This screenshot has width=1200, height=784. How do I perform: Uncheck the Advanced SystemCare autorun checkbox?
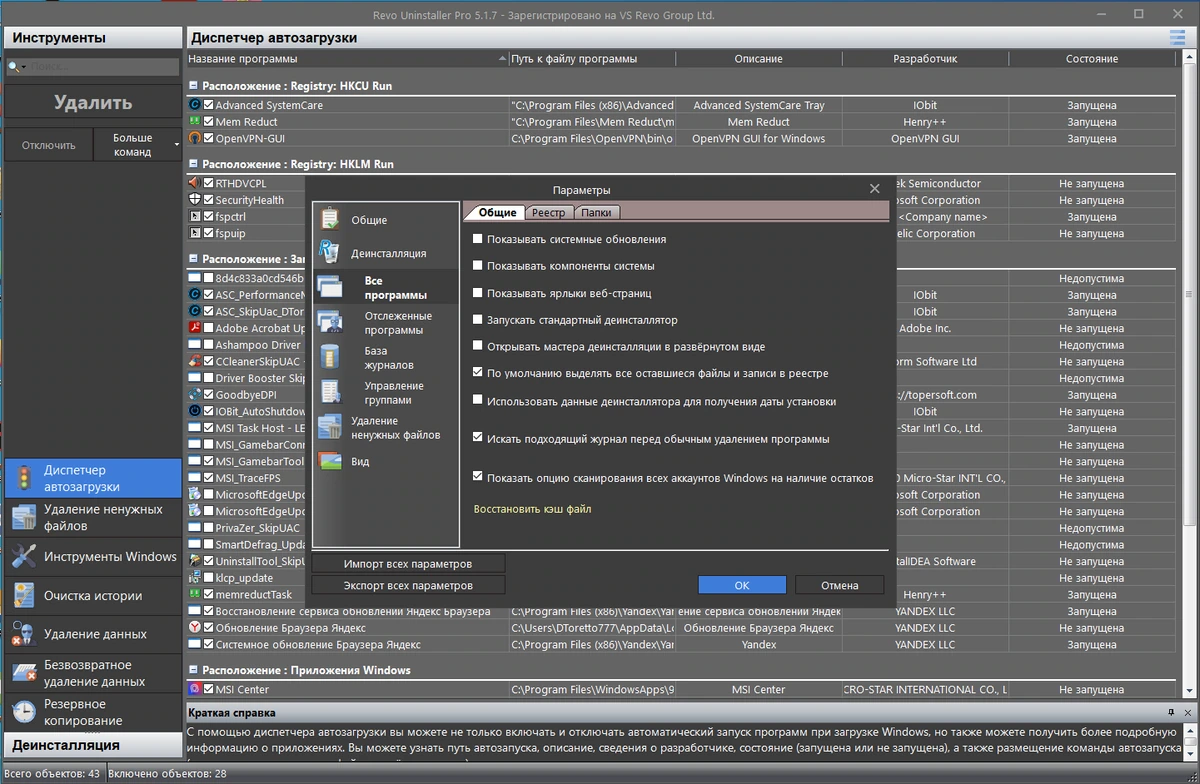click(209, 105)
